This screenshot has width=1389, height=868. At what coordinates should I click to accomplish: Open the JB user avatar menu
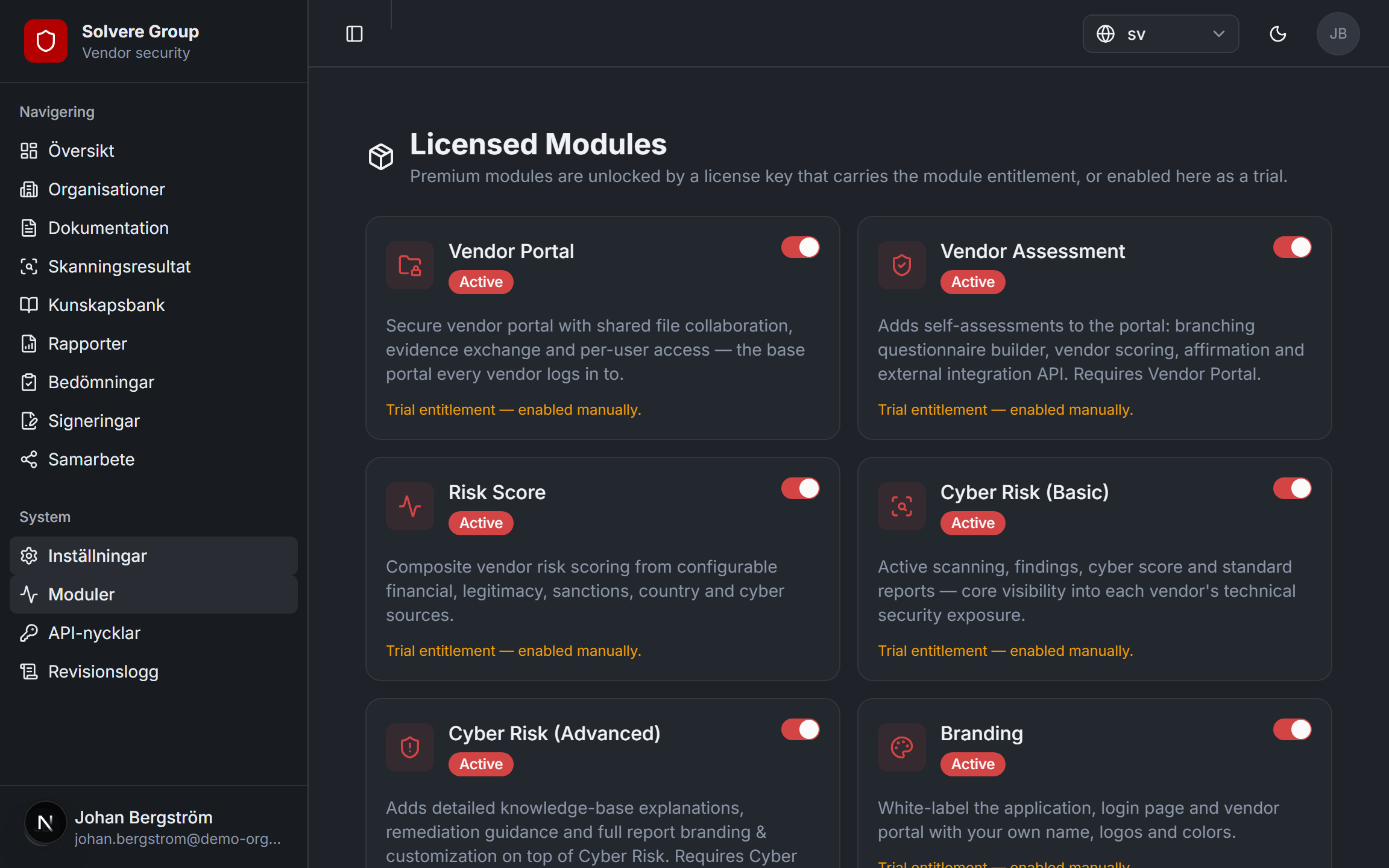point(1338,34)
